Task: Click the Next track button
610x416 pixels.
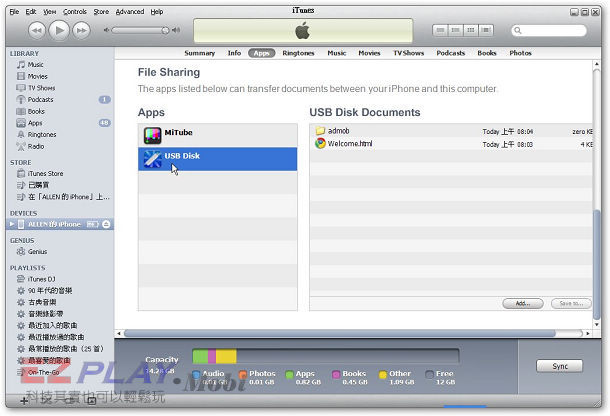Action: [x=81, y=30]
